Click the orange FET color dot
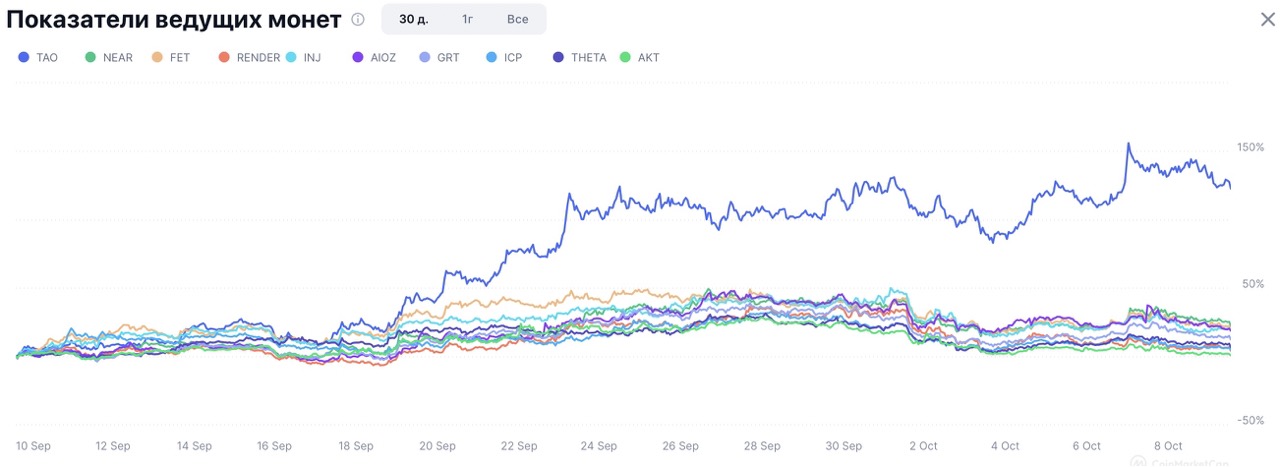This screenshot has width=1280, height=467. point(158,58)
